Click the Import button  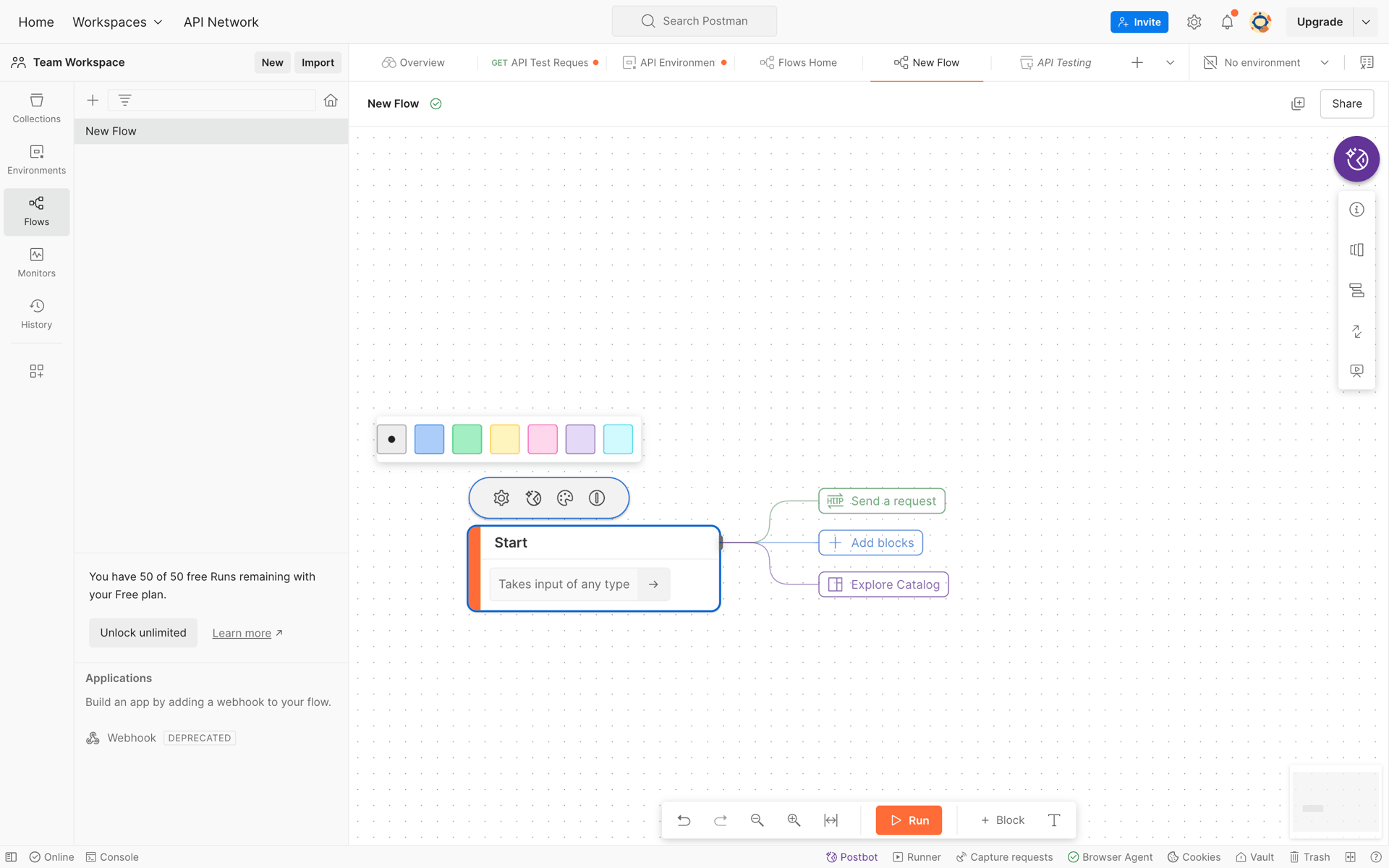[318, 63]
